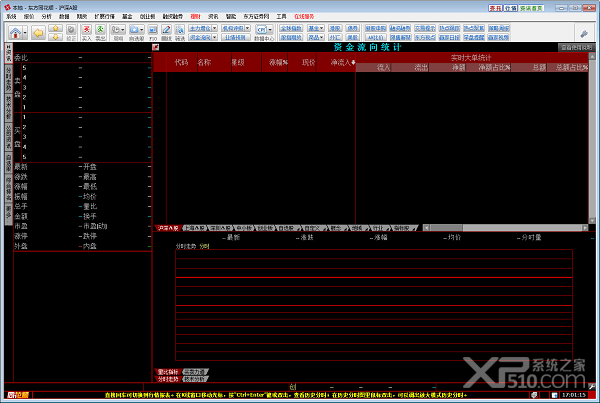
Task: Click the 港股 toolbar button
Action: coord(335,28)
